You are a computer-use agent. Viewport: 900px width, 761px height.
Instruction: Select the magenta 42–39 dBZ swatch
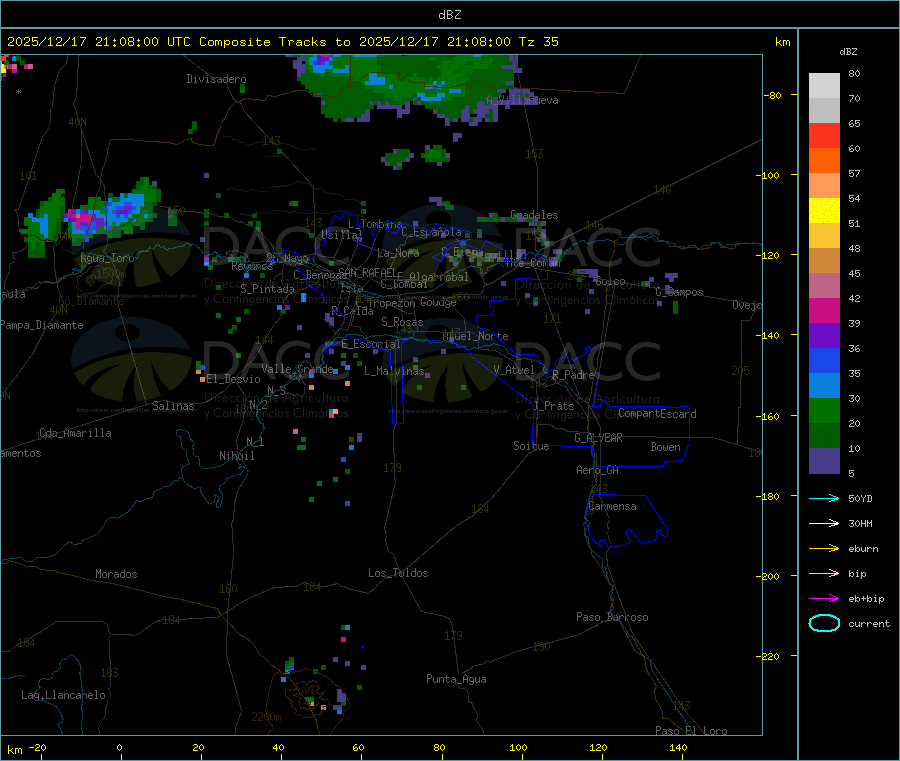(824, 310)
